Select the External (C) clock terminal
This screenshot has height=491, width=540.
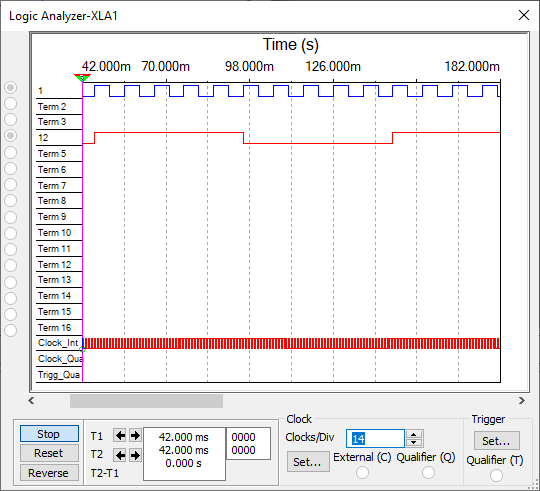tap(362, 472)
